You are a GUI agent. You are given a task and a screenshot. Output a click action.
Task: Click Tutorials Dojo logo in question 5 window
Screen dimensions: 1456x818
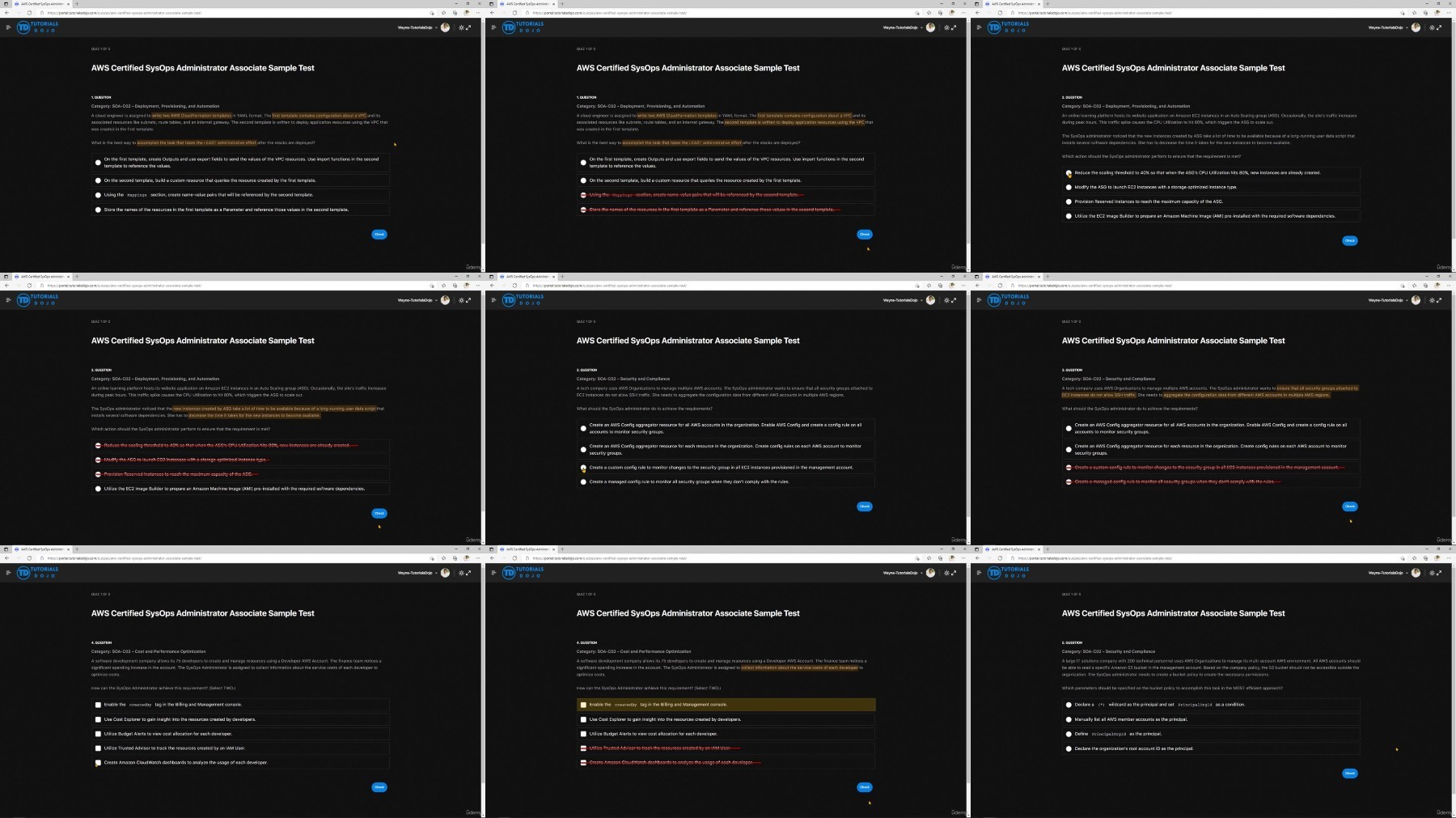[x=1008, y=573]
